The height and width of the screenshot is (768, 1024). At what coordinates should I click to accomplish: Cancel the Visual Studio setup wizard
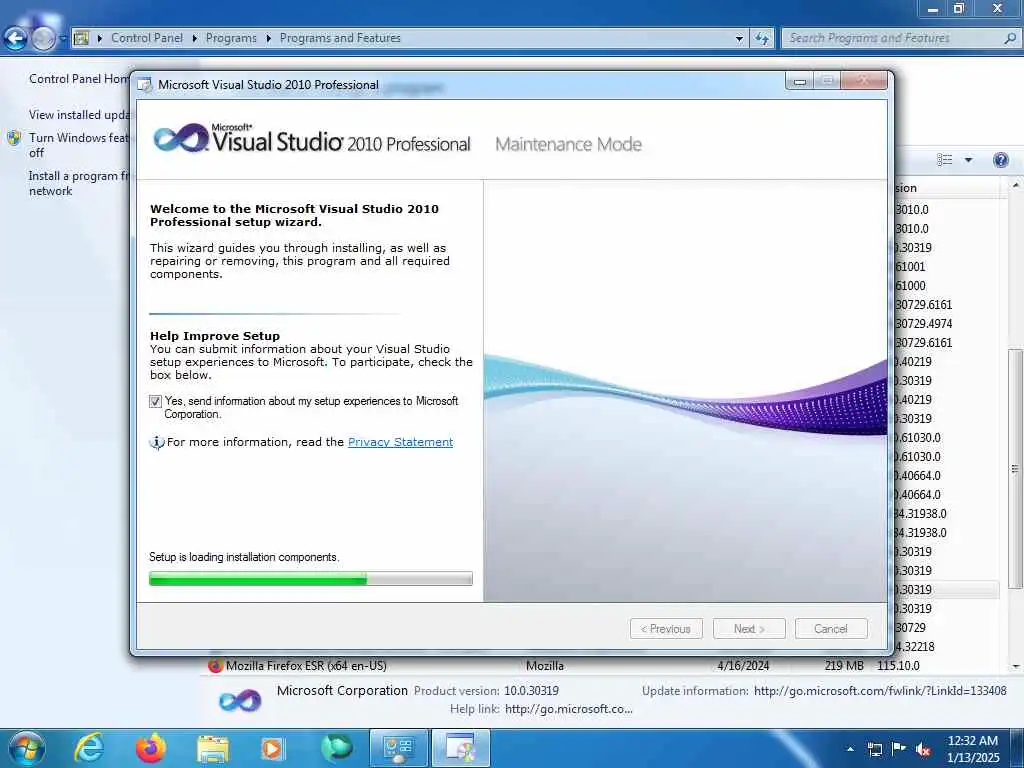coord(831,629)
